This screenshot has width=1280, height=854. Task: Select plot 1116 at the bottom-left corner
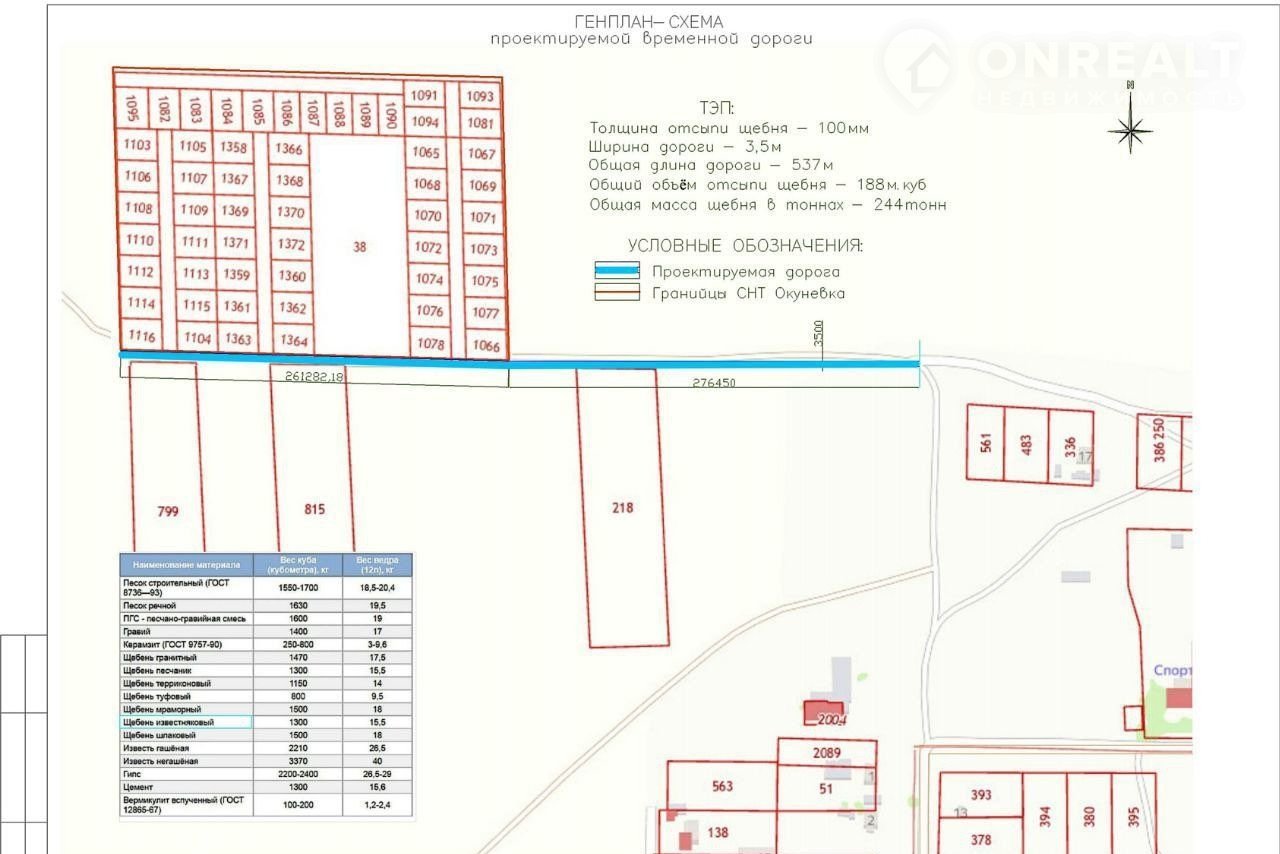tap(142, 336)
